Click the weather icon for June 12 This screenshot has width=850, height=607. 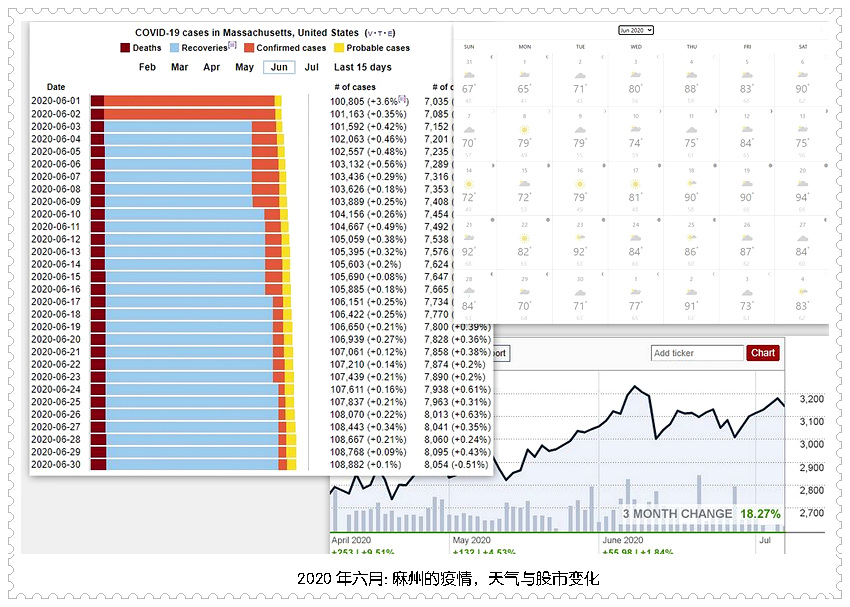coord(747,130)
